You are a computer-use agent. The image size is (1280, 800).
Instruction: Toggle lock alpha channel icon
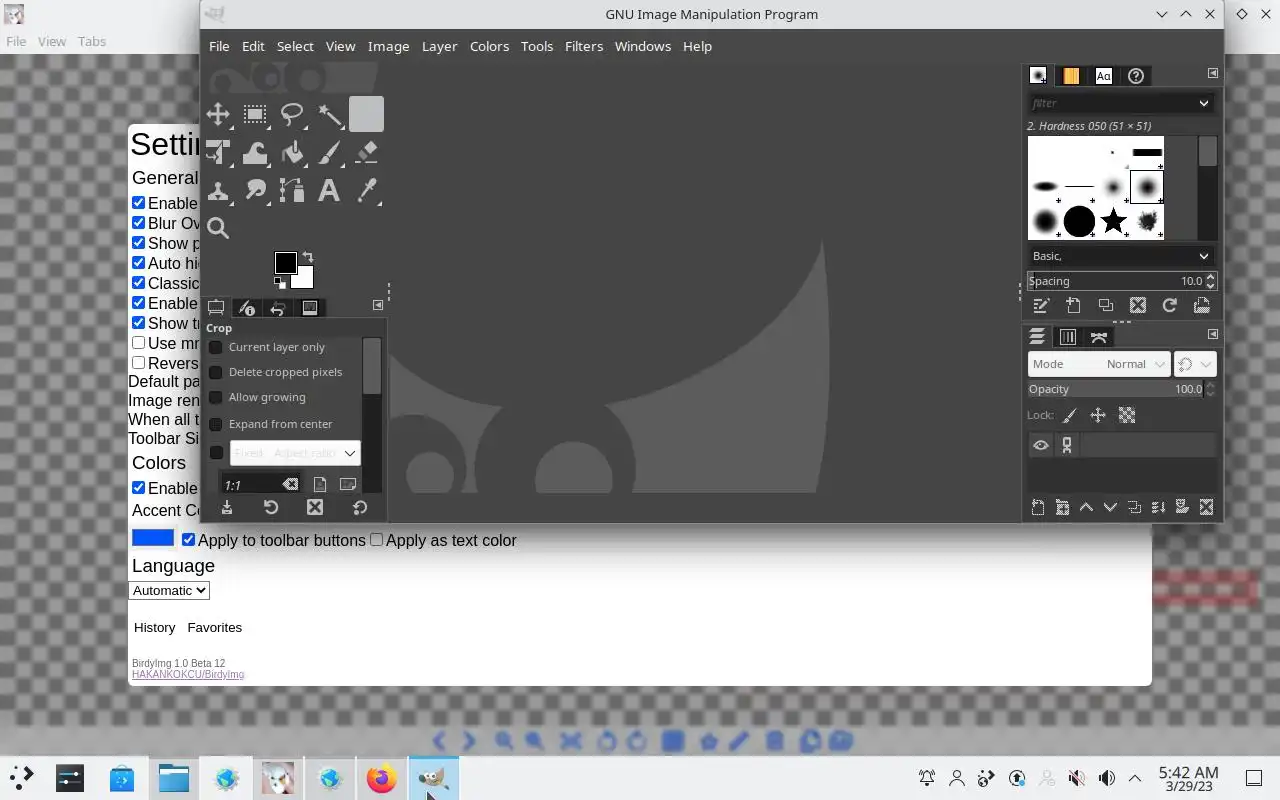click(x=1127, y=415)
